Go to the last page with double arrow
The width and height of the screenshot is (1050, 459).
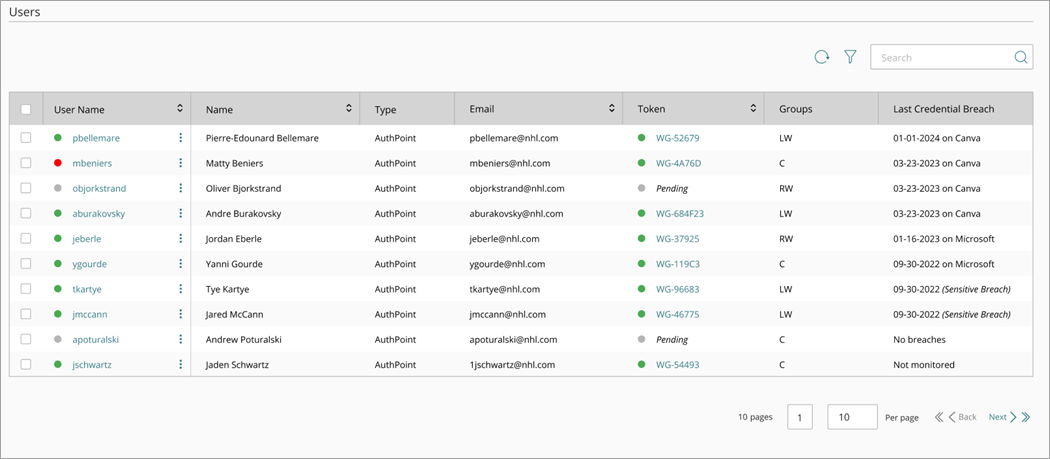1026,417
